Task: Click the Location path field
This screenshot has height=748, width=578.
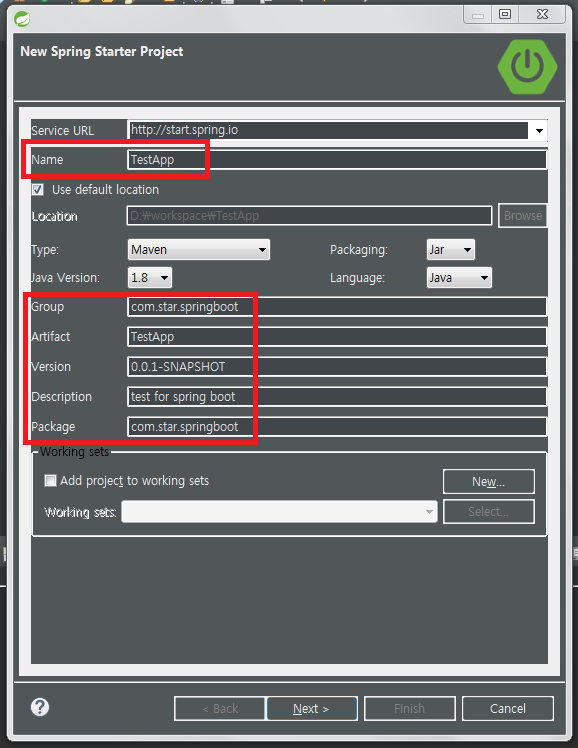Action: tap(310, 216)
